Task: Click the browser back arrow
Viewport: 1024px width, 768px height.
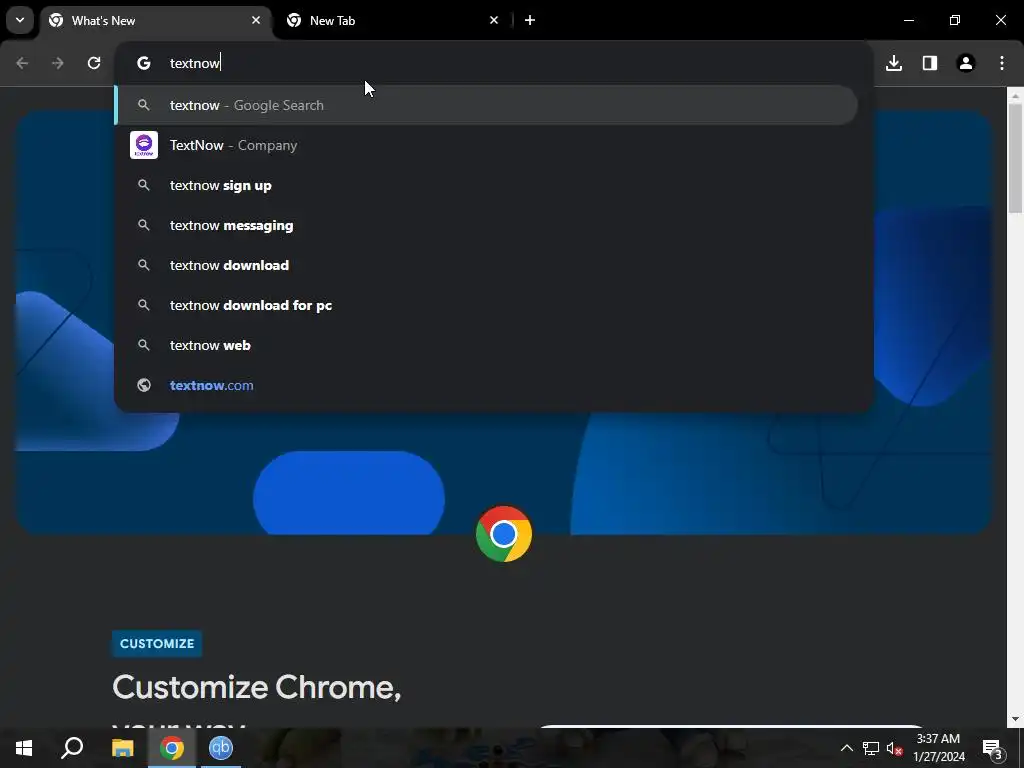Action: [22, 63]
